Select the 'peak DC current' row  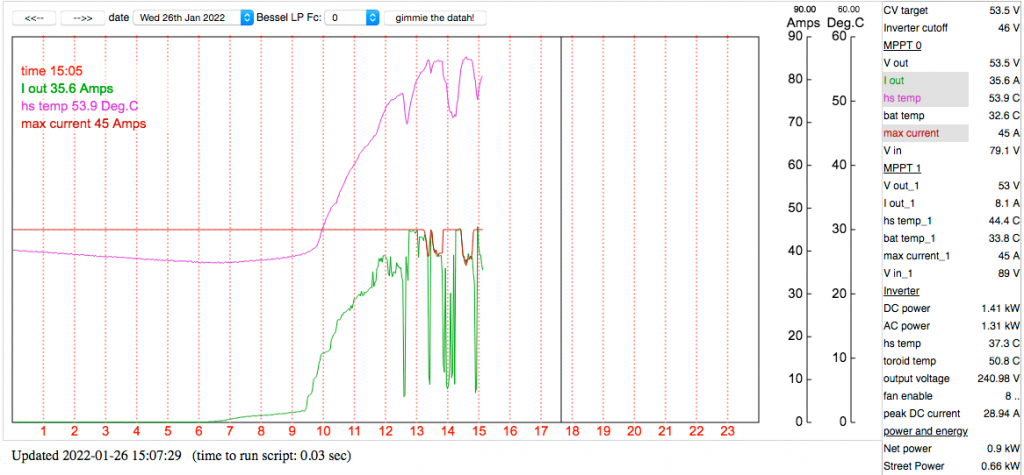(x=924, y=413)
